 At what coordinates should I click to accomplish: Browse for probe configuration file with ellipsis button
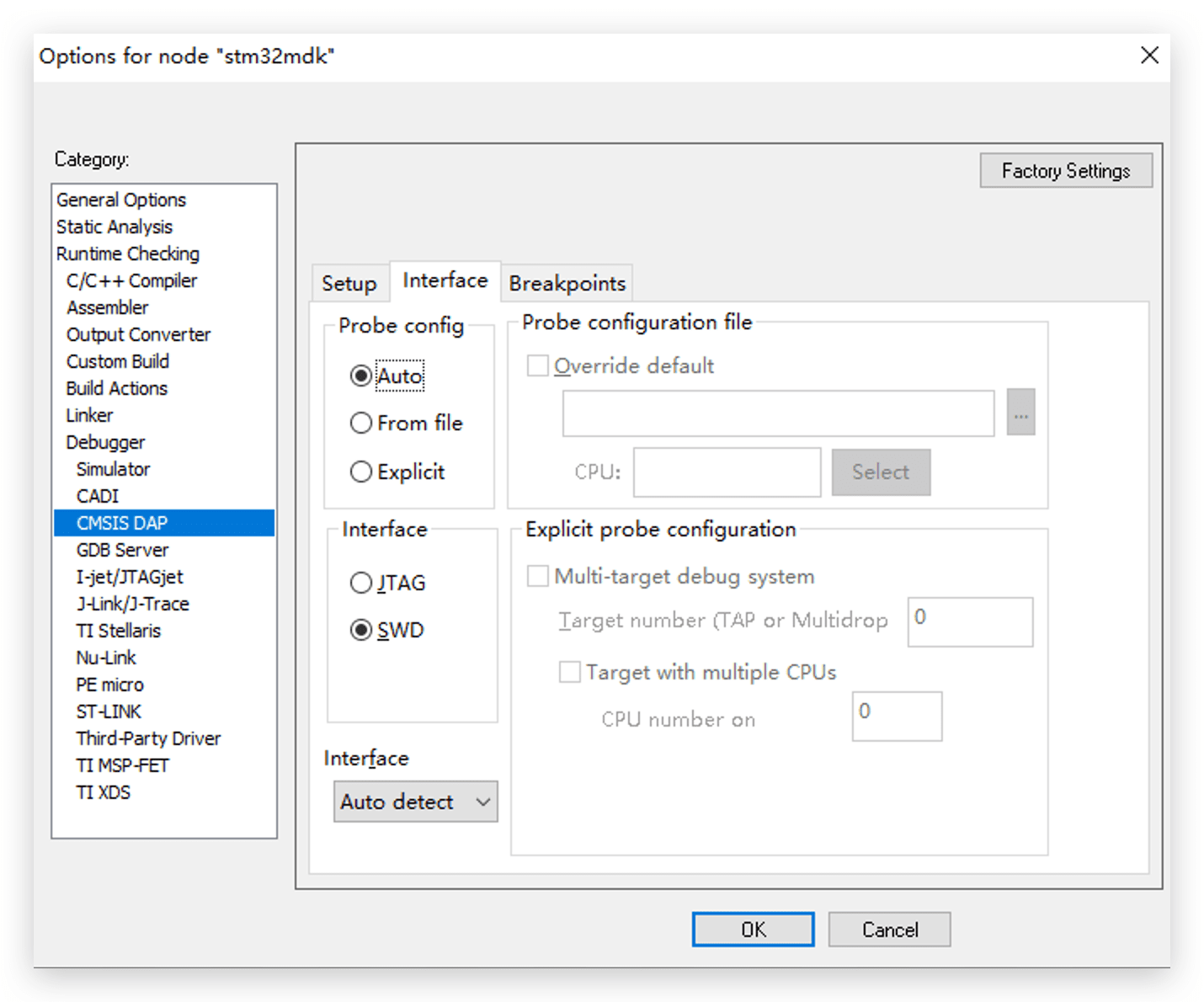click(1020, 413)
